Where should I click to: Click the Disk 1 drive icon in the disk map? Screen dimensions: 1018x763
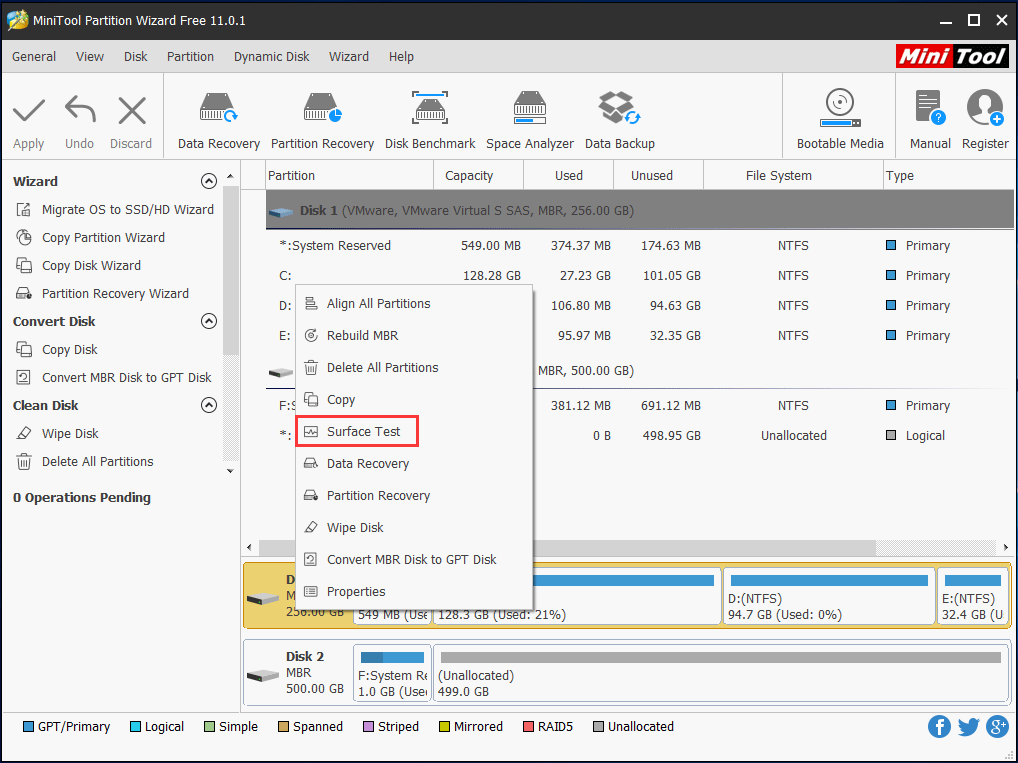point(263,599)
